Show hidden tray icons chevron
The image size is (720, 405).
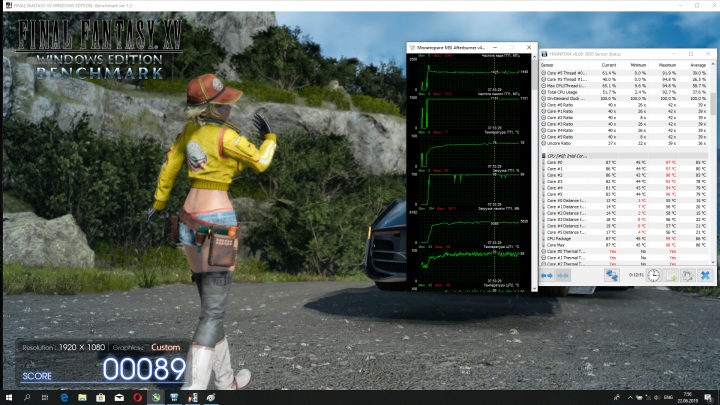[630, 398]
